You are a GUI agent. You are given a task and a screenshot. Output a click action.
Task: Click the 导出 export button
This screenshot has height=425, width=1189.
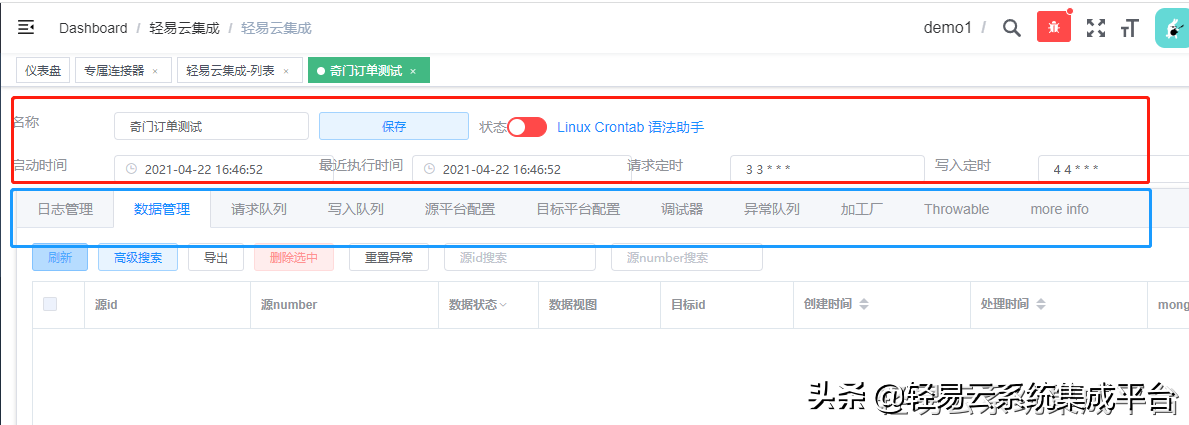pyautogui.click(x=216, y=257)
